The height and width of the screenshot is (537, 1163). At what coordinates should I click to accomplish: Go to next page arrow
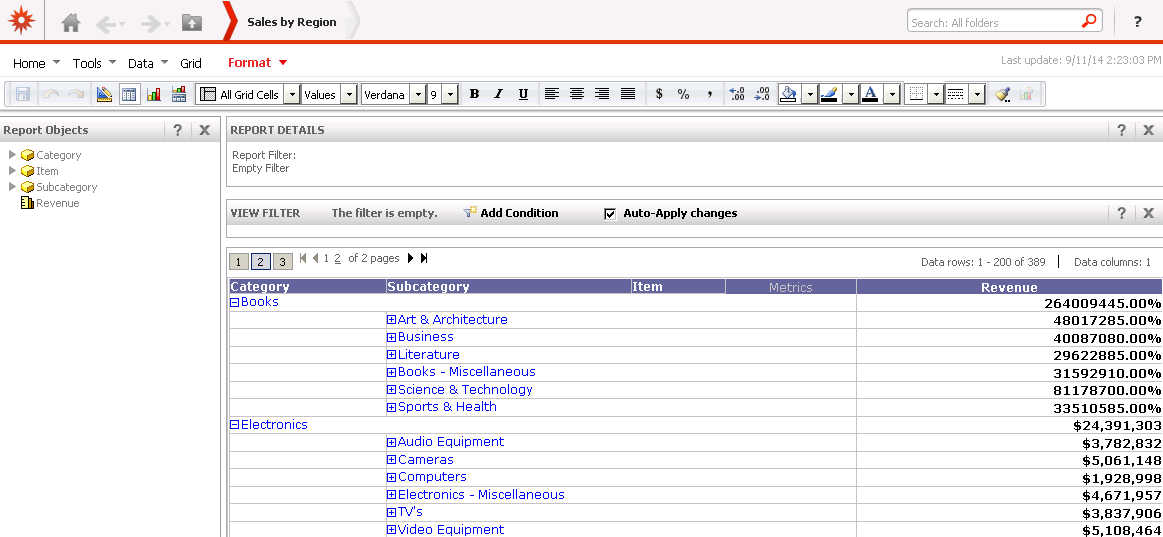tap(410, 258)
